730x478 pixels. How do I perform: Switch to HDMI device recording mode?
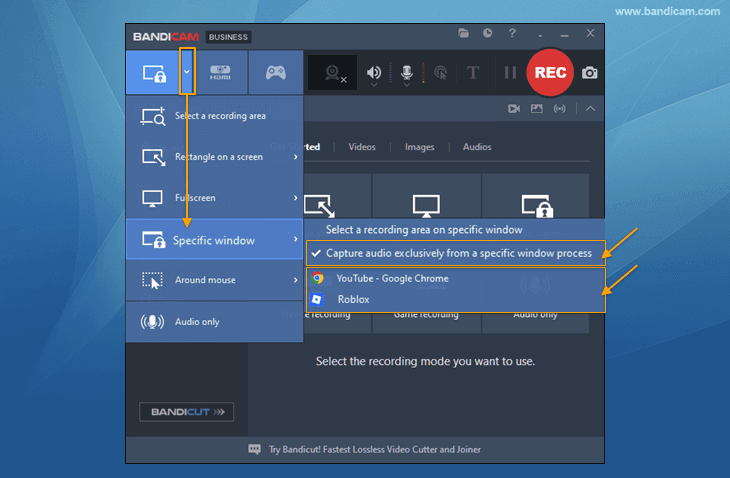[x=220, y=72]
